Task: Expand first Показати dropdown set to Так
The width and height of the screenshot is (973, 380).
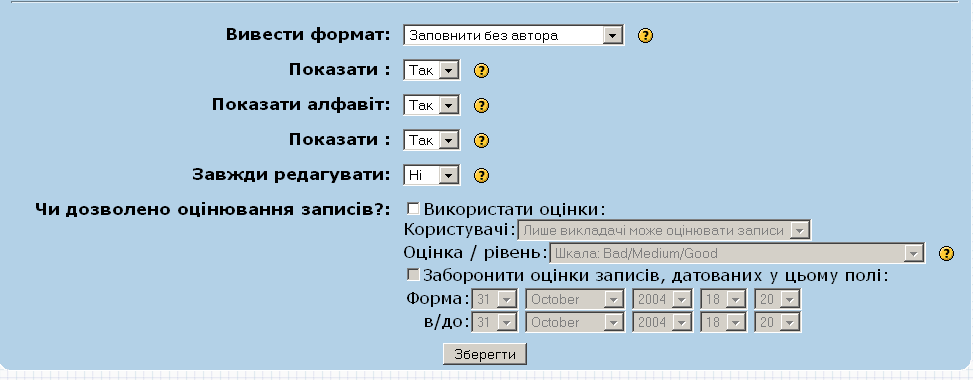Action: (x=432, y=70)
